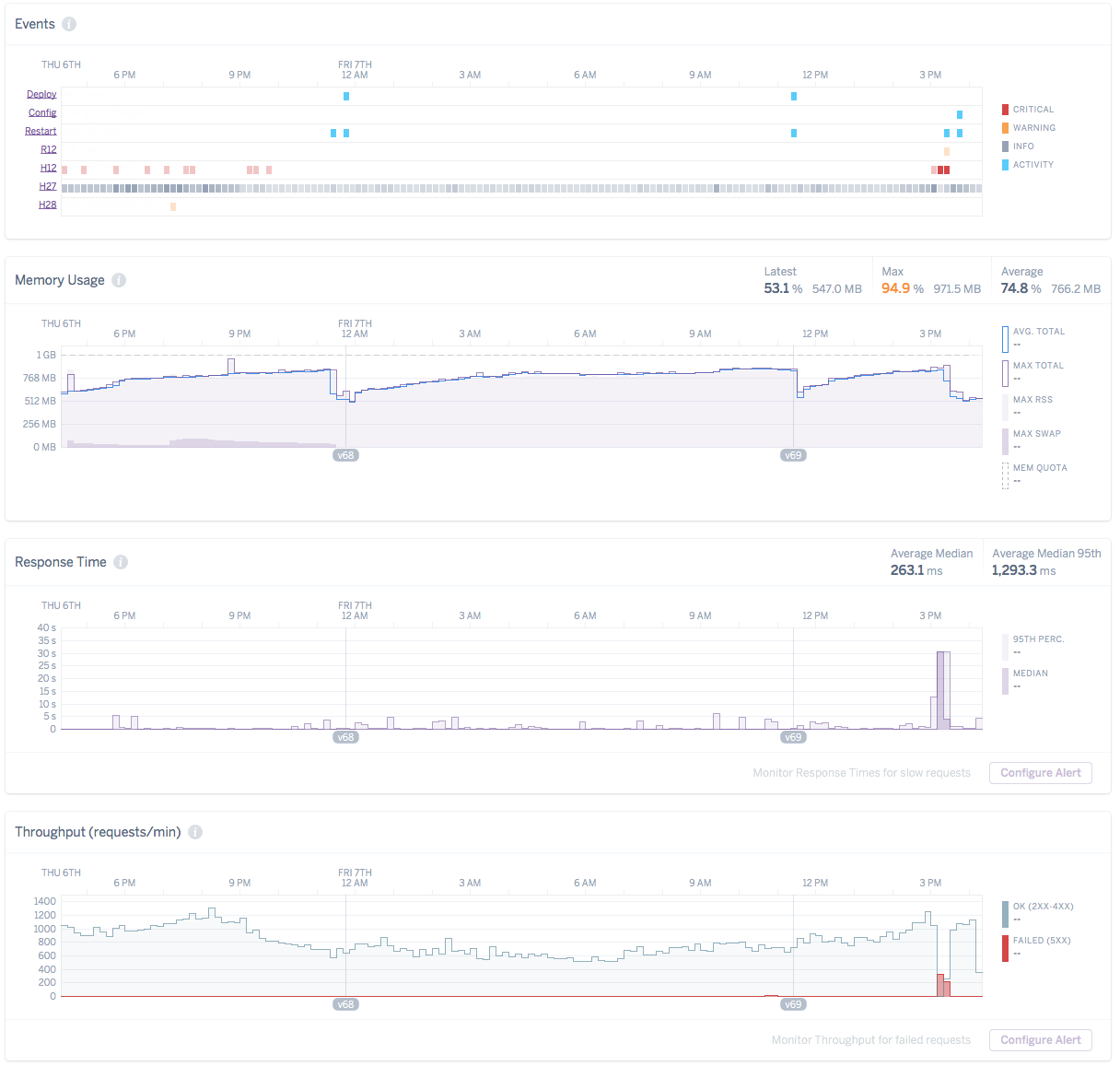Image resolution: width=1120 pixels, height=1066 pixels.
Task: Select the H27 error code link
Action: pos(48,186)
